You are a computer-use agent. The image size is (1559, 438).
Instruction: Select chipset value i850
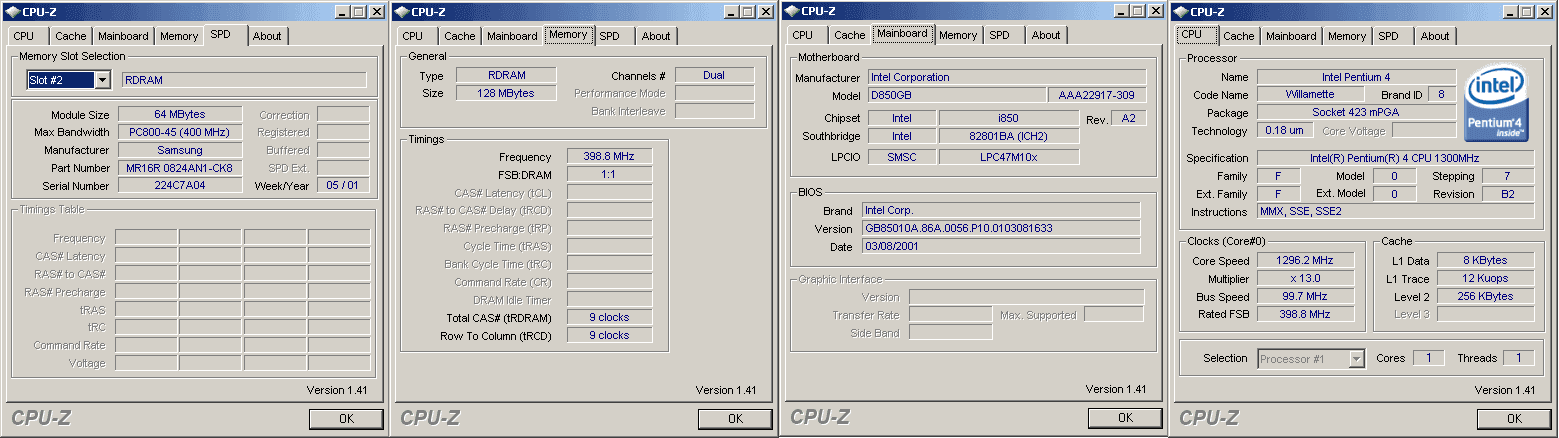click(x=1009, y=118)
